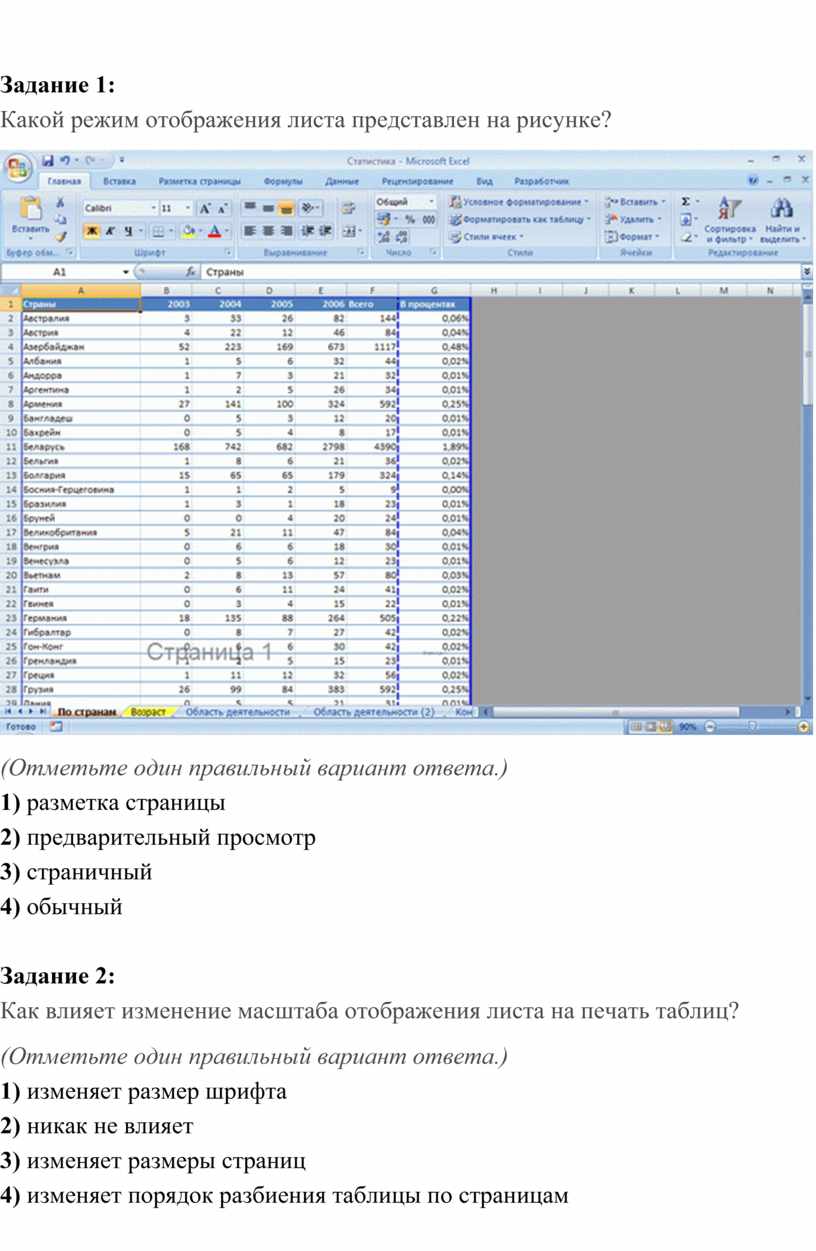Click the Undo arrow icon

click(x=65, y=160)
